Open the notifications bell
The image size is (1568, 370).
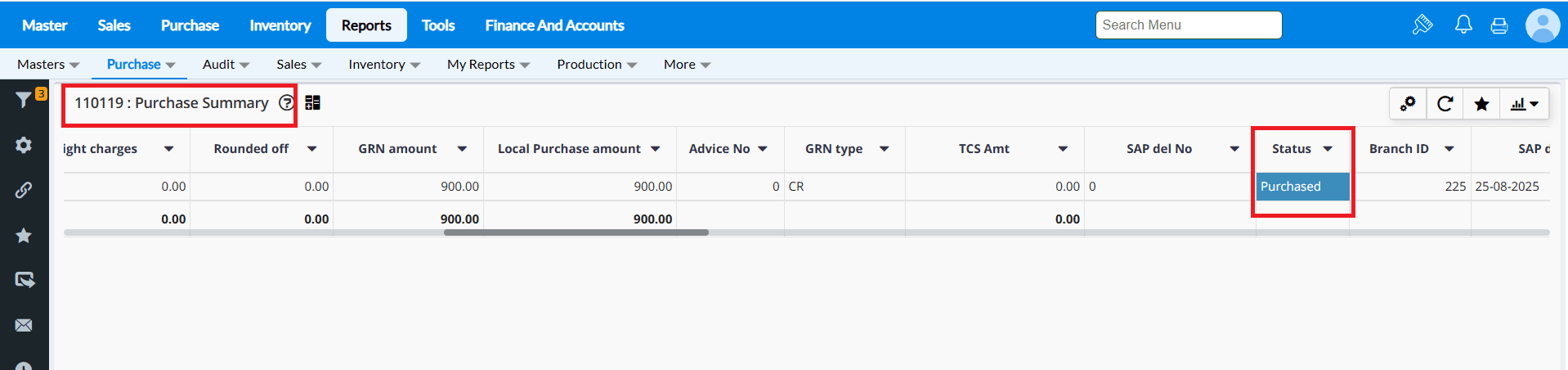[1463, 25]
